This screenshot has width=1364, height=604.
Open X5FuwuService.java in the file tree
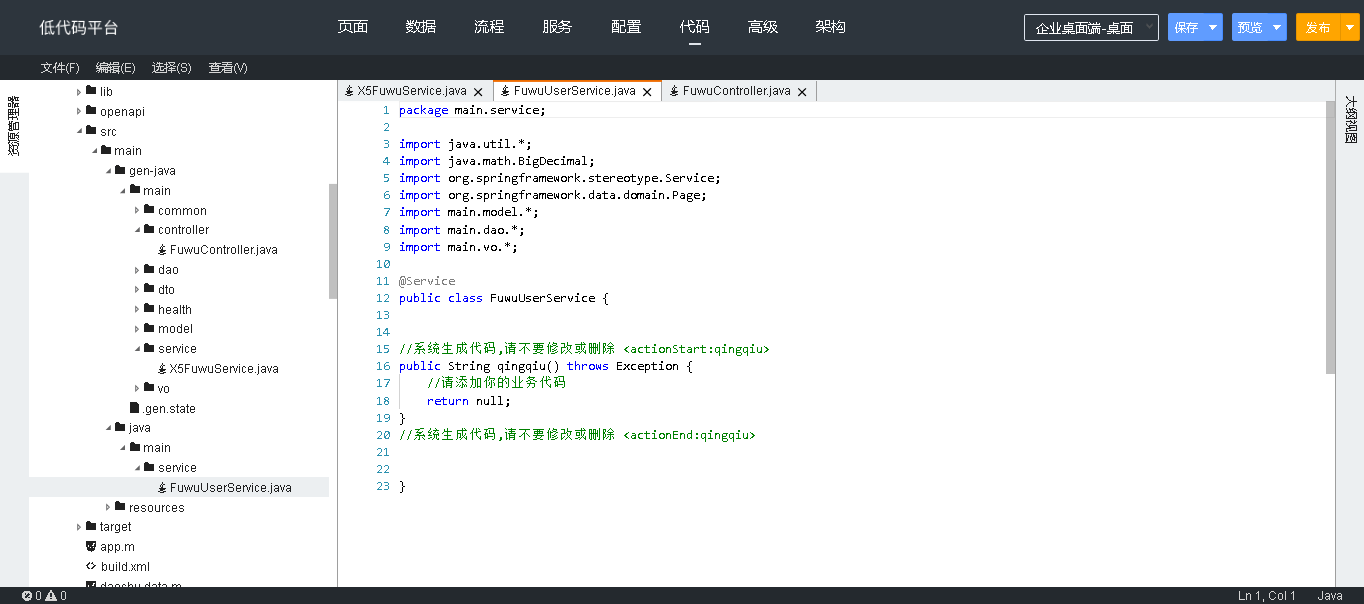(x=223, y=369)
